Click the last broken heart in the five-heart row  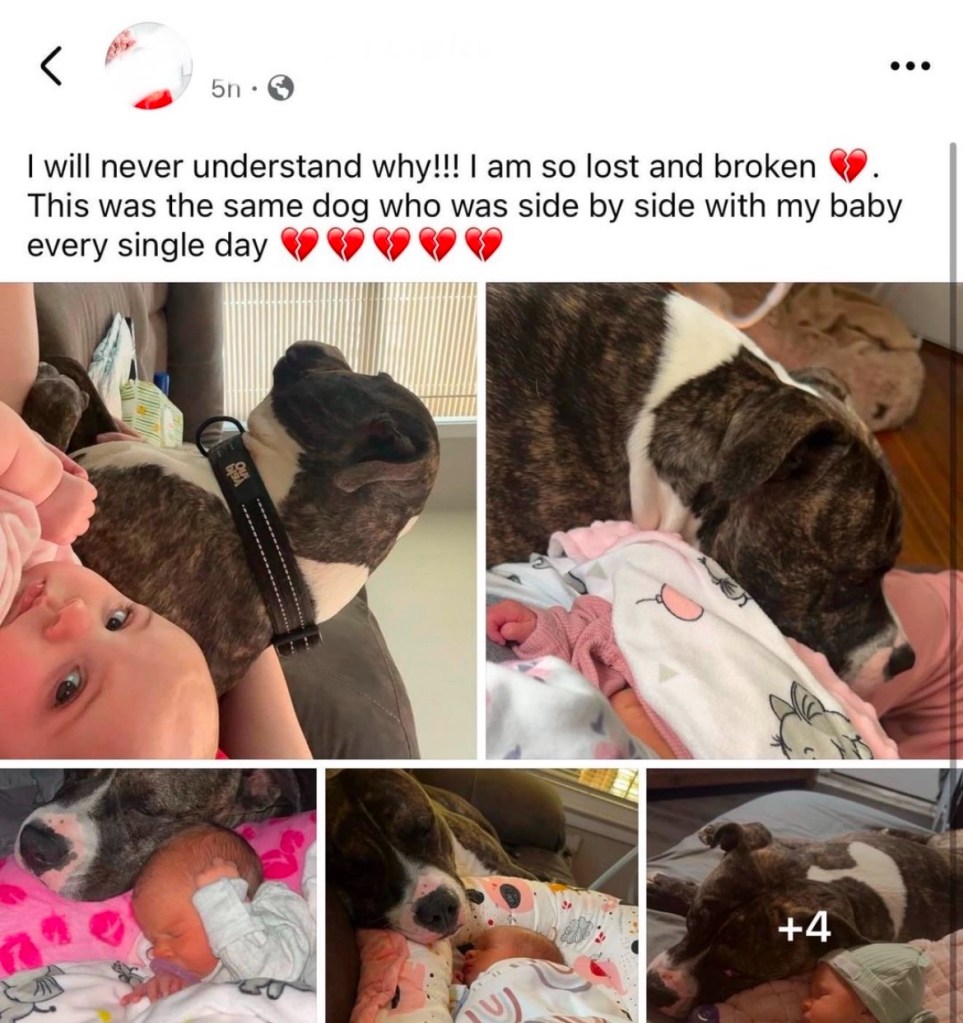click(x=484, y=245)
